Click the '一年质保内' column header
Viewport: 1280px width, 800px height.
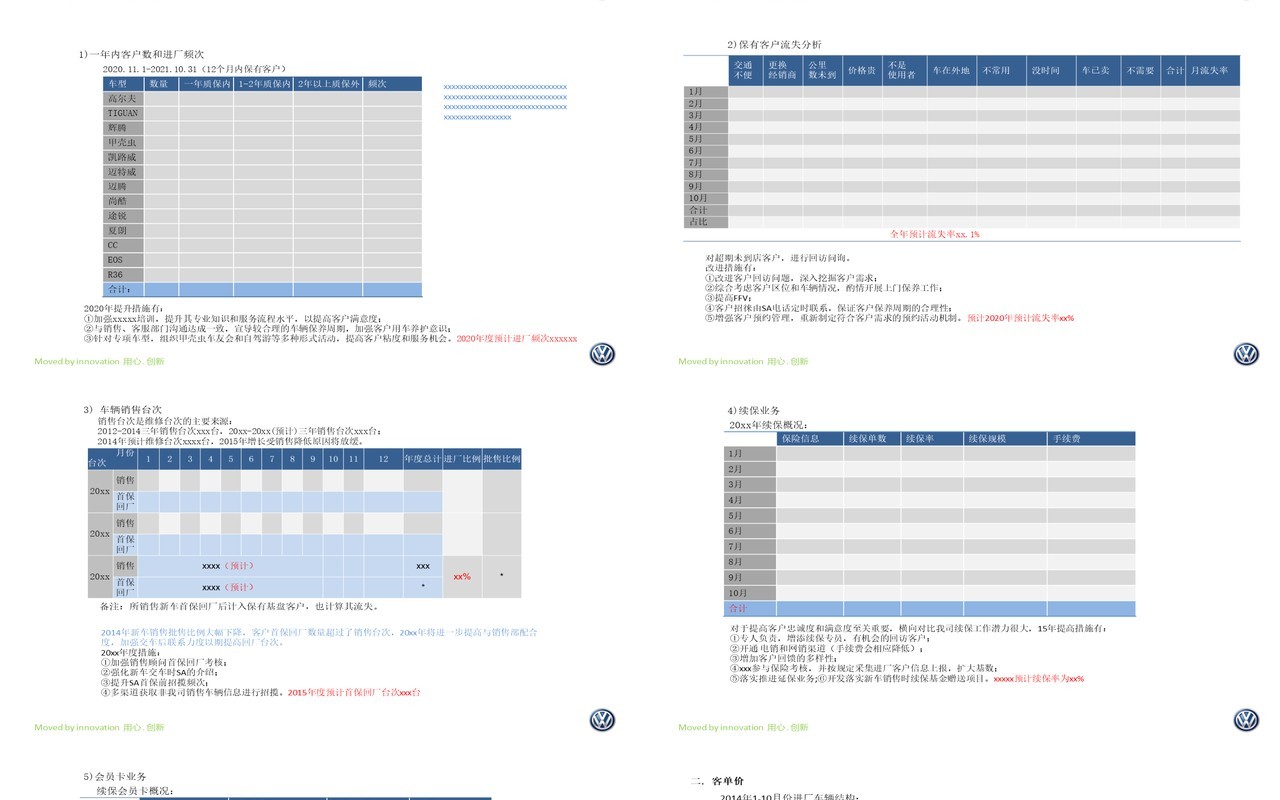pos(207,84)
